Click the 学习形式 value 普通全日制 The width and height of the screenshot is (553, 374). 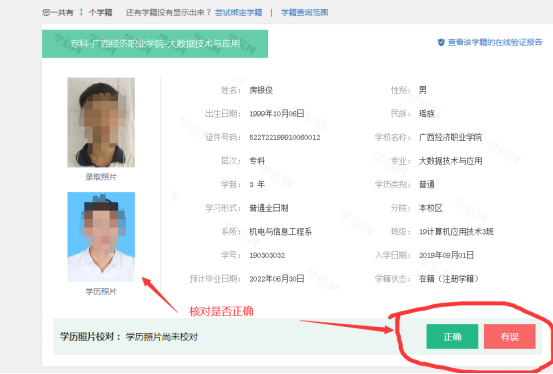pyautogui.click(x=269, y=208)
